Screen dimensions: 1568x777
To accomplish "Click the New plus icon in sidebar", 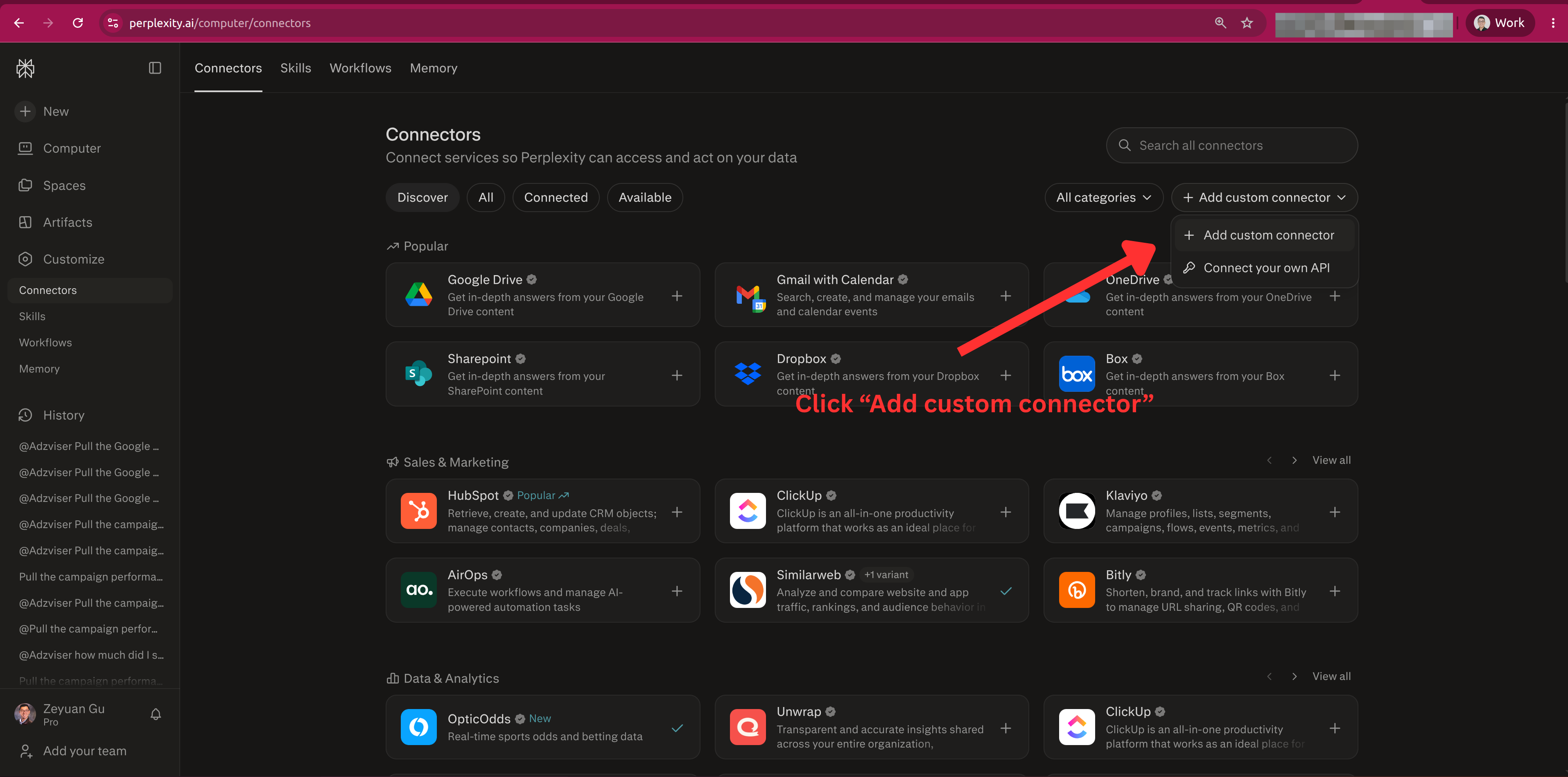I will coord(25,111).
